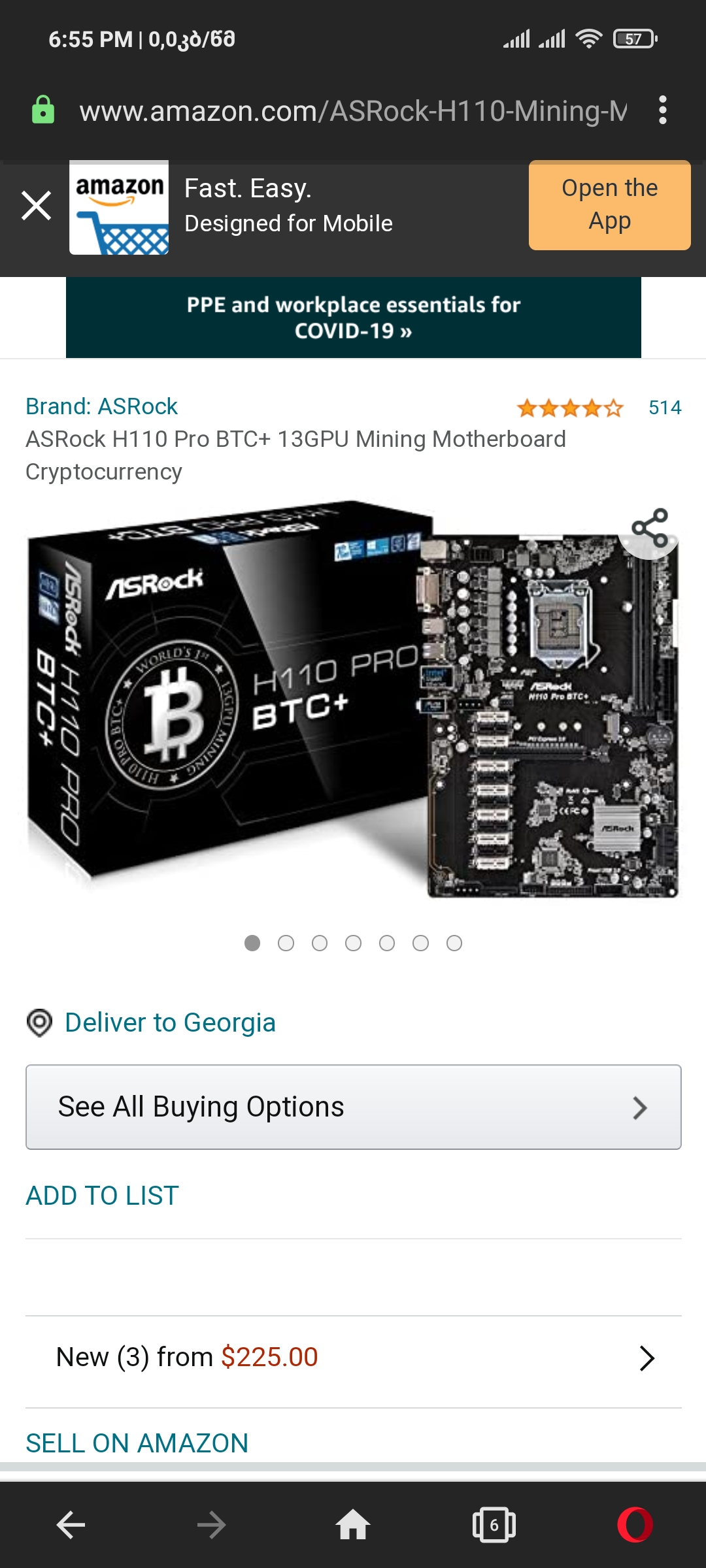Image resolution: width=706 pixels, height=1568 pixels.
Task: Expand See All Buying Options
Action: click(354, 1107)
